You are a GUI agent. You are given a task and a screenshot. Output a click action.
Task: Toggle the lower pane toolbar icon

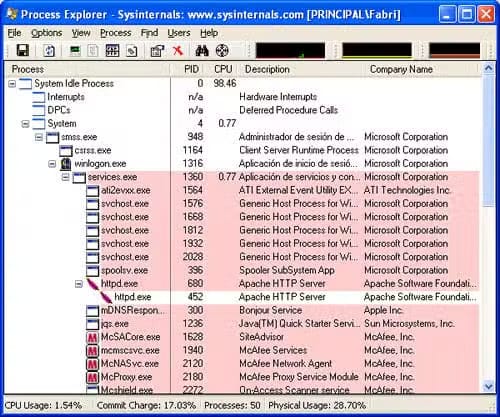click(112, 51)
